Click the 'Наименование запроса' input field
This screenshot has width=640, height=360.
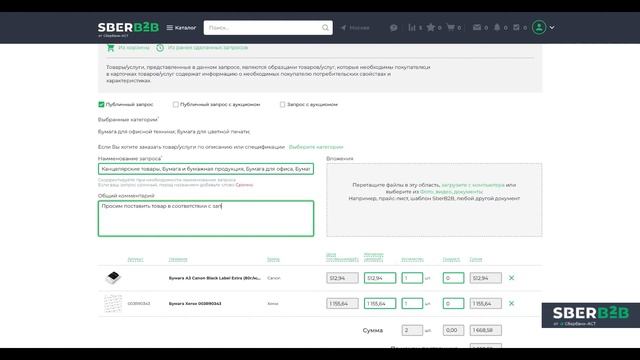point(206,169)
